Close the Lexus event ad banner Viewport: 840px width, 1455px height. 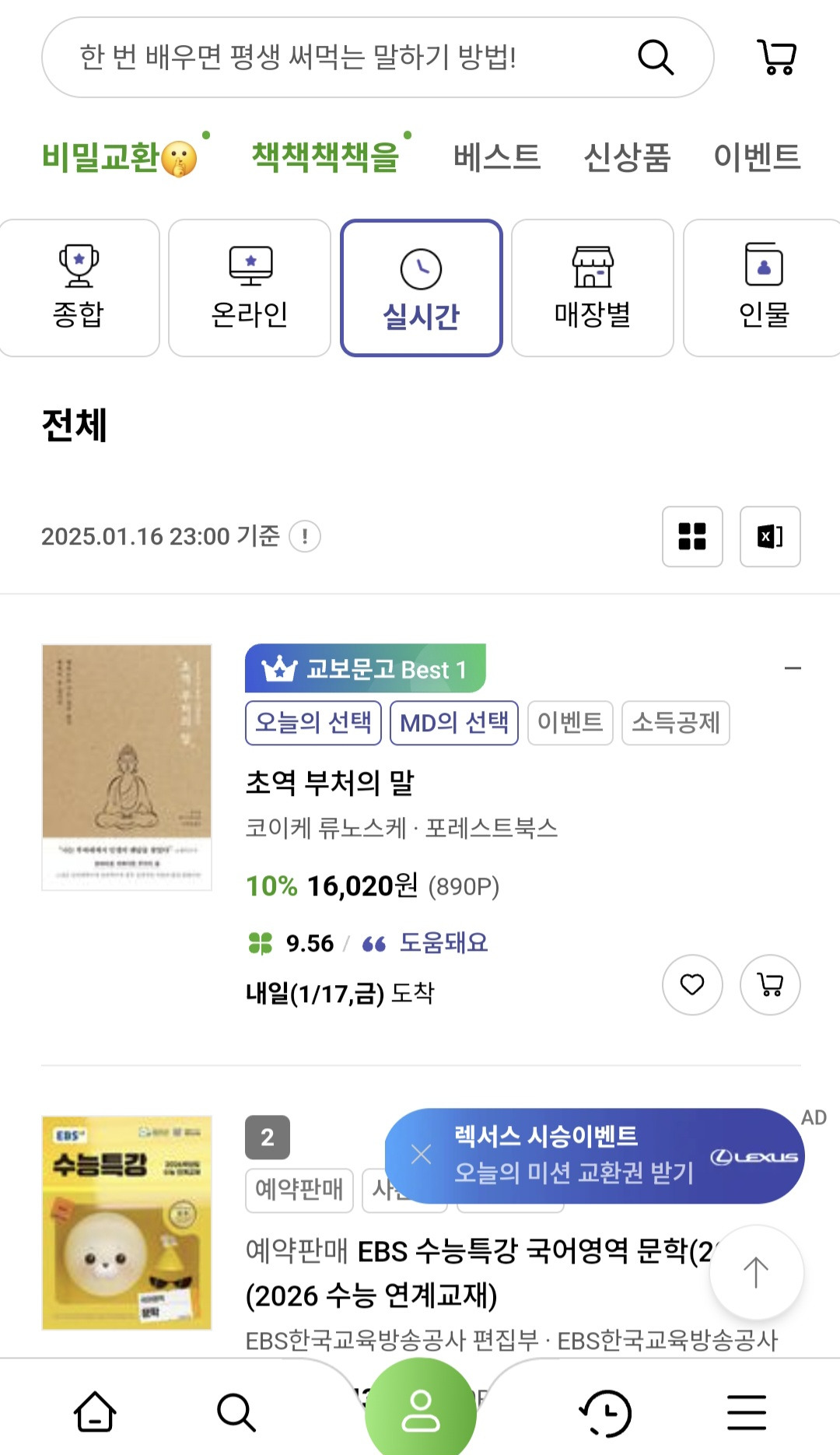(421, 1155)
